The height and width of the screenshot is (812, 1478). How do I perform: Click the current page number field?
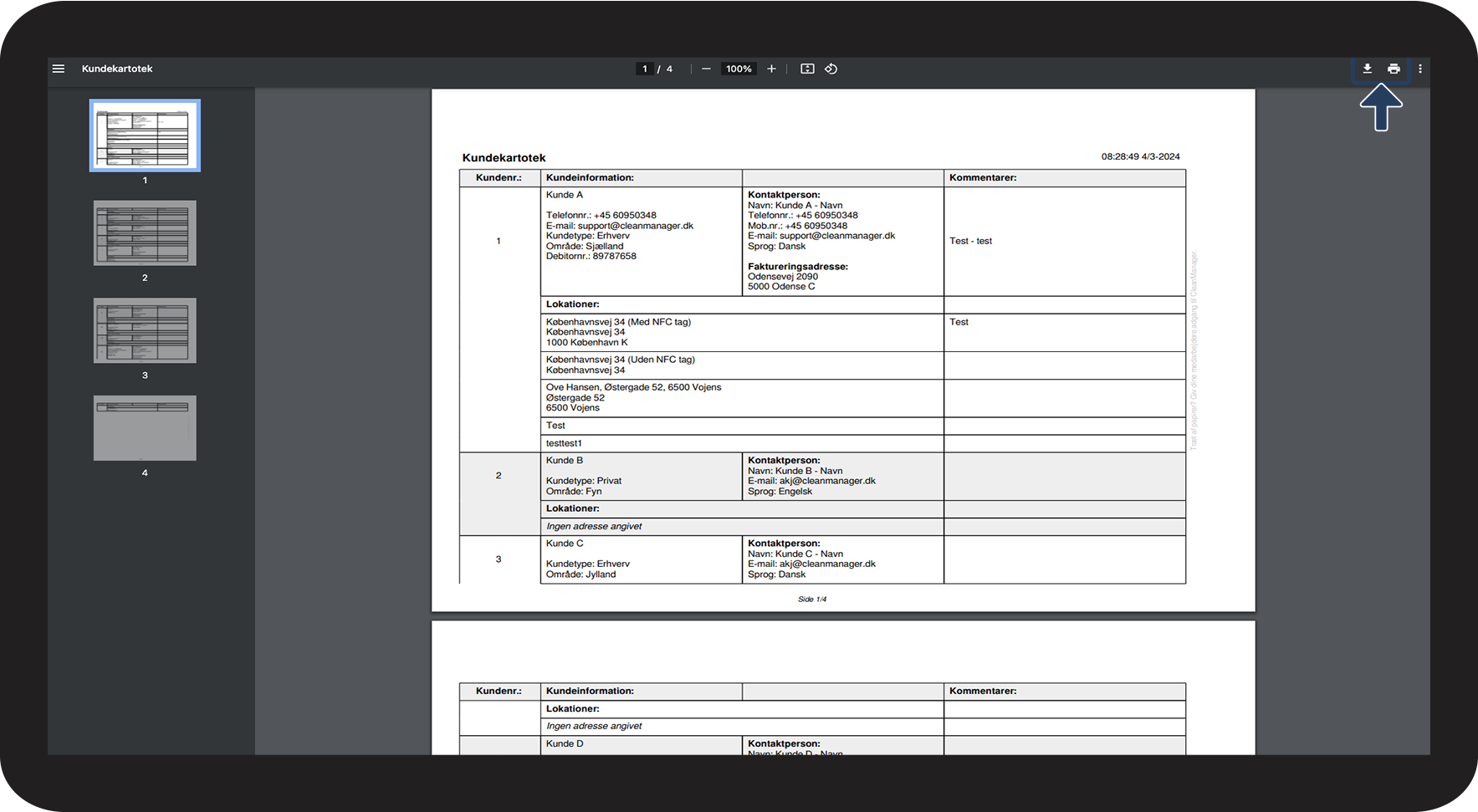click(644, 69)
